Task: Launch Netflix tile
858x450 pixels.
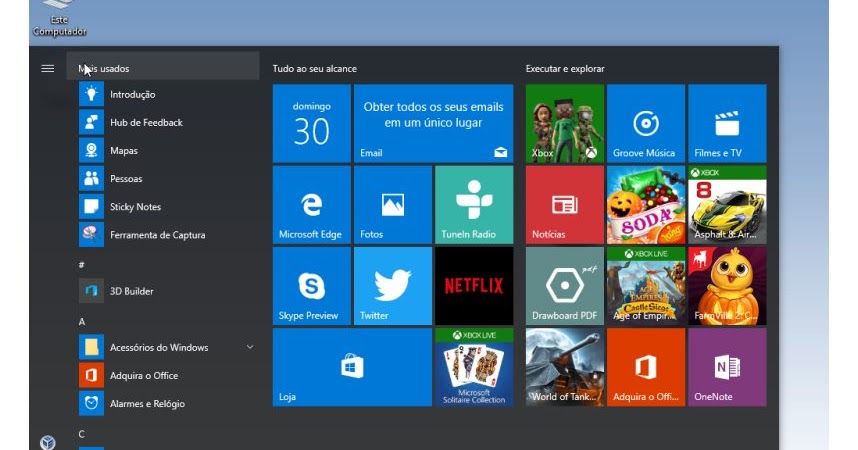Action: tap(474, 286)
